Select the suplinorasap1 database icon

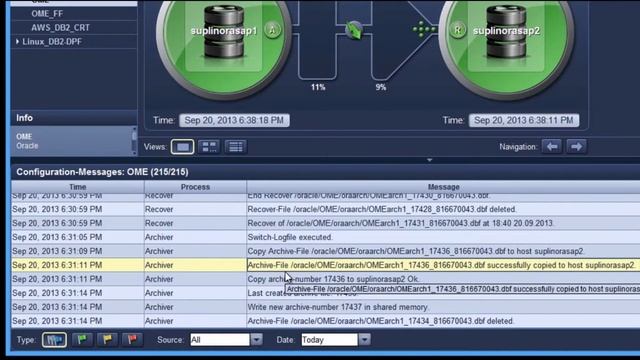(224, 32)
